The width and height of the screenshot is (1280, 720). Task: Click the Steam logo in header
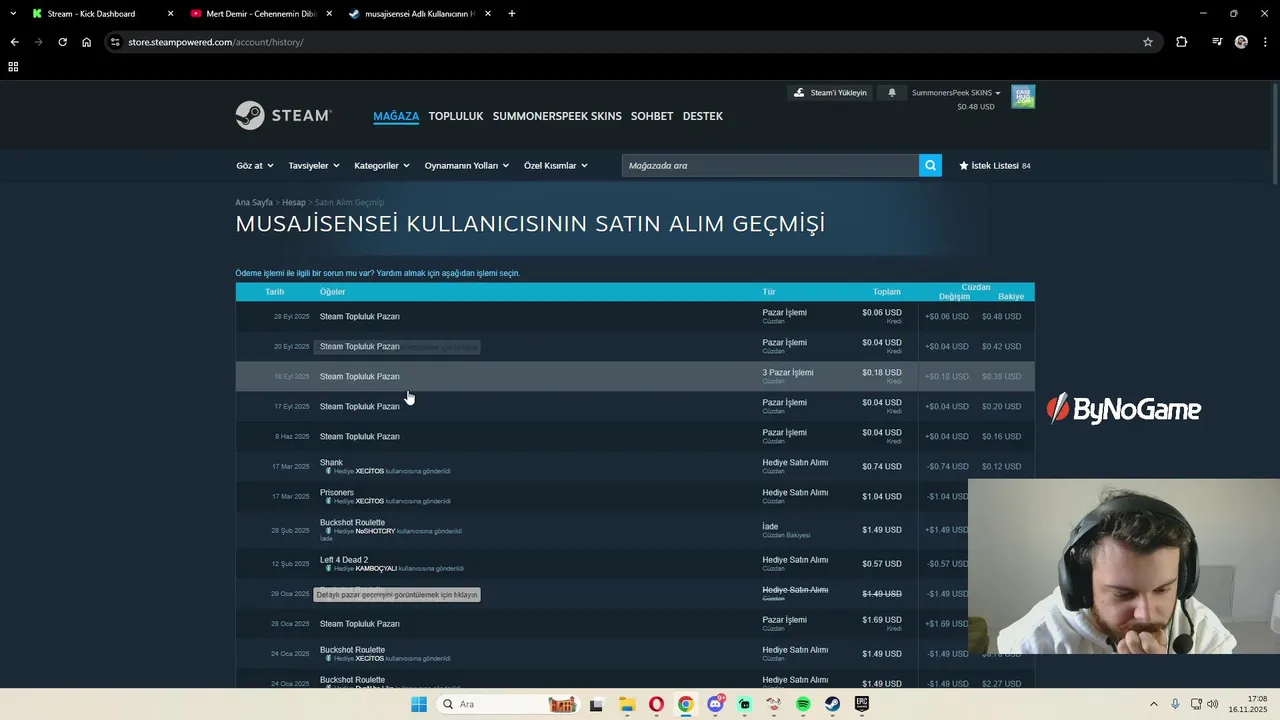pyautogui.click(x=283, y=116)
